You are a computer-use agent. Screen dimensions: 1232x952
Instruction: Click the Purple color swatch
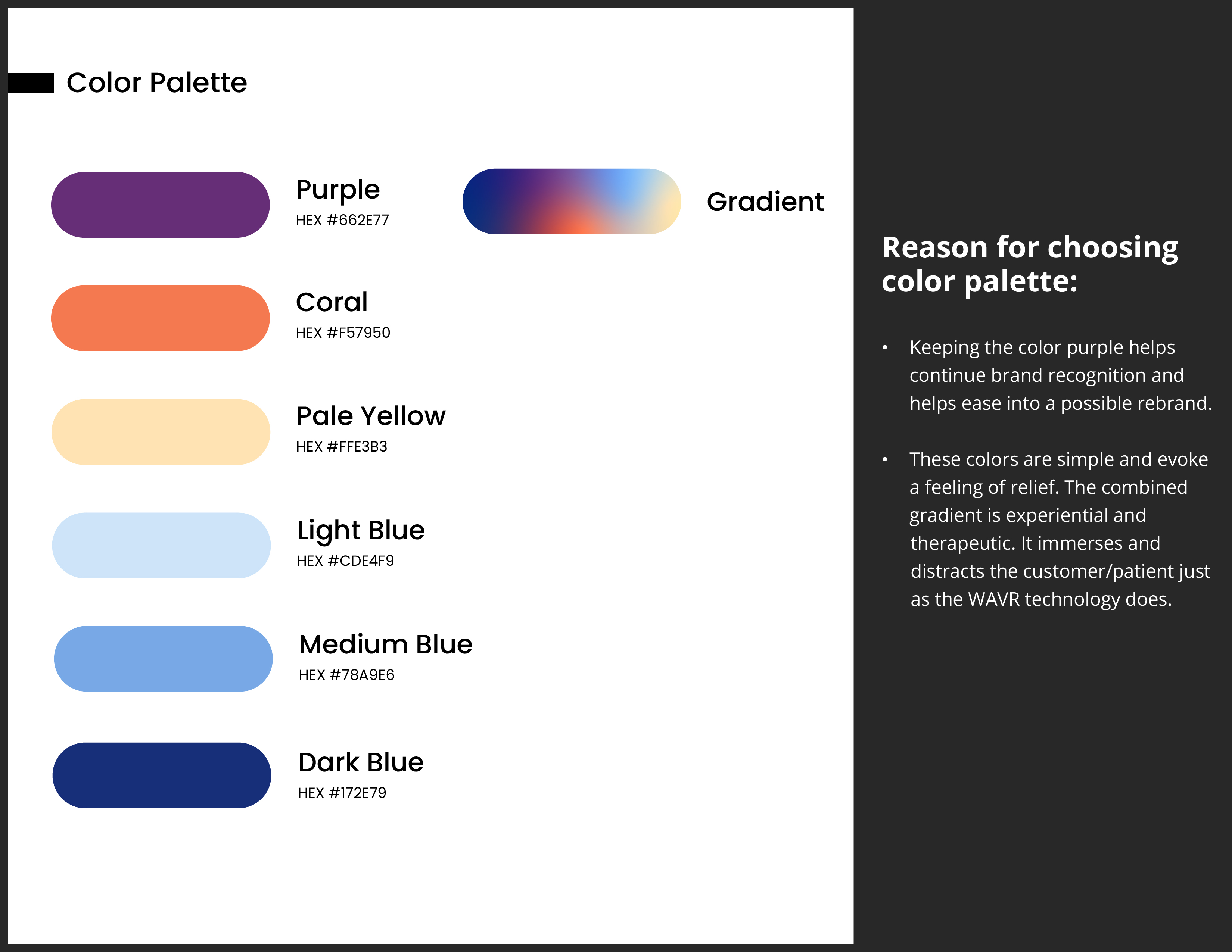click(x=160, y=205)
